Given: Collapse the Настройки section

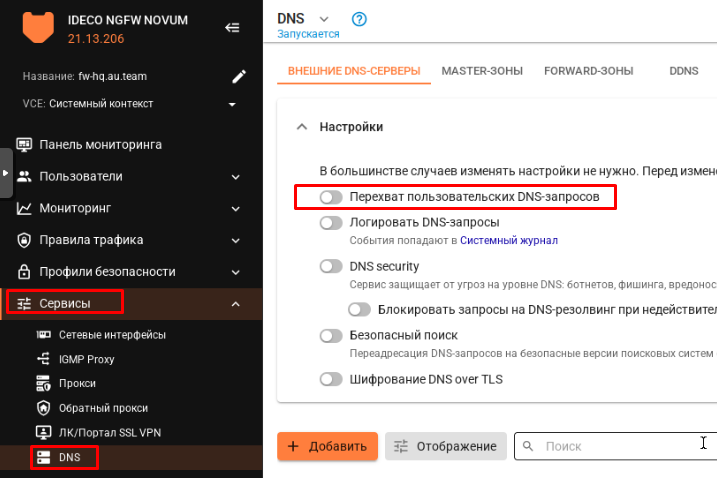Looking at the screenshot, I should pos(299,127).
